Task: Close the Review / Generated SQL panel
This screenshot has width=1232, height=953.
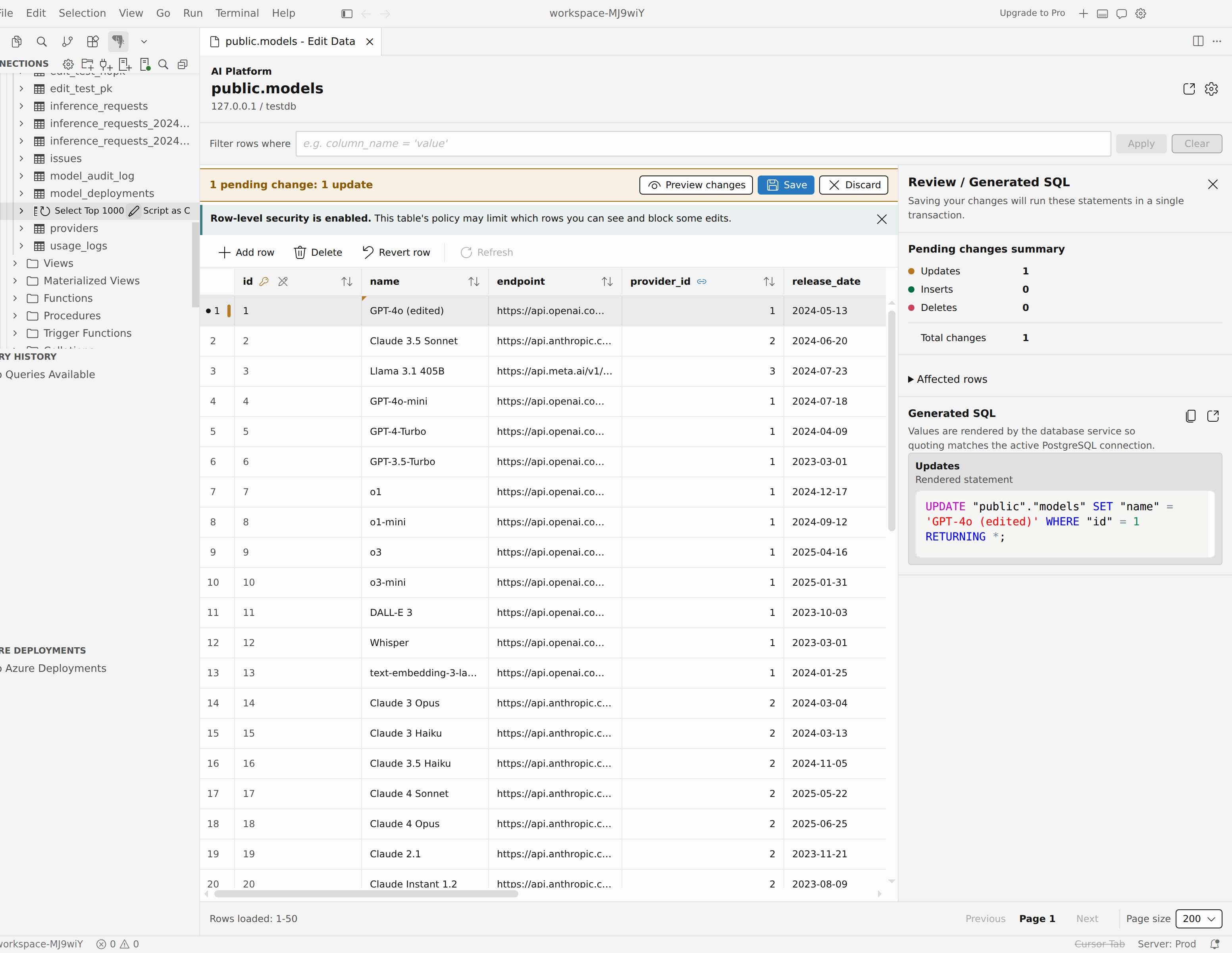Action: click(1213, 185)
